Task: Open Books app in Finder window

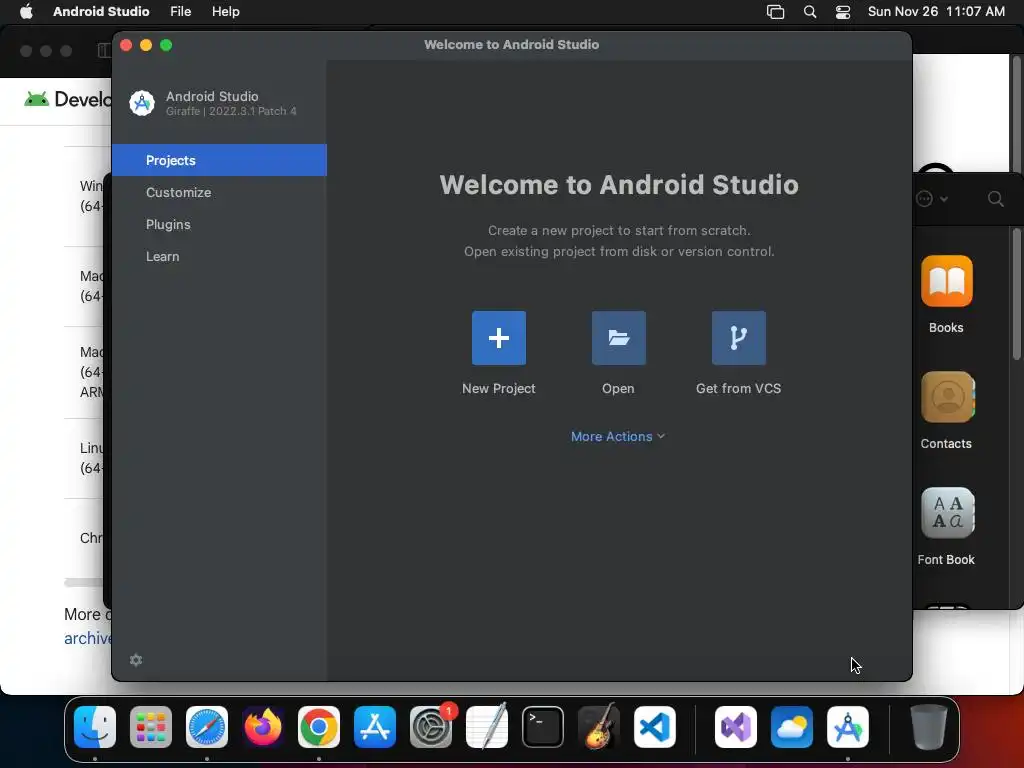Action: tap(946, 281)
